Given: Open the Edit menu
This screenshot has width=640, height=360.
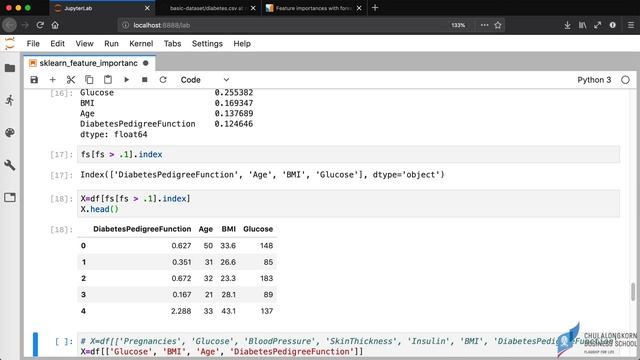Looking at the screenshot, I should (58, 44).
